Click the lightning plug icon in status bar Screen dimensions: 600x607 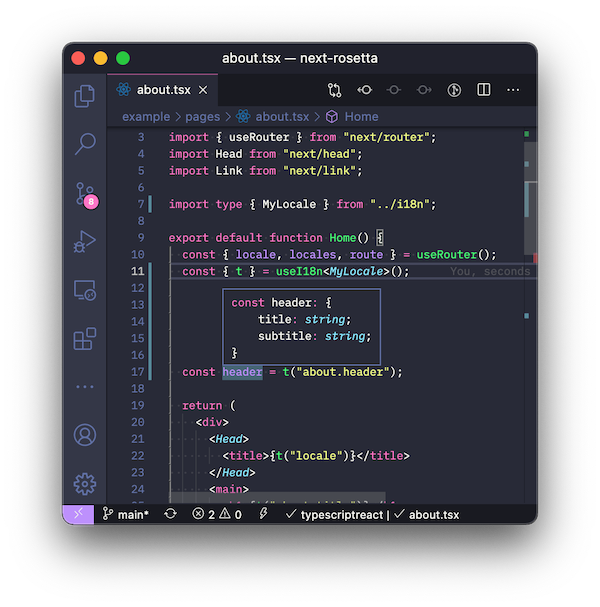click(x=264, y=514)
